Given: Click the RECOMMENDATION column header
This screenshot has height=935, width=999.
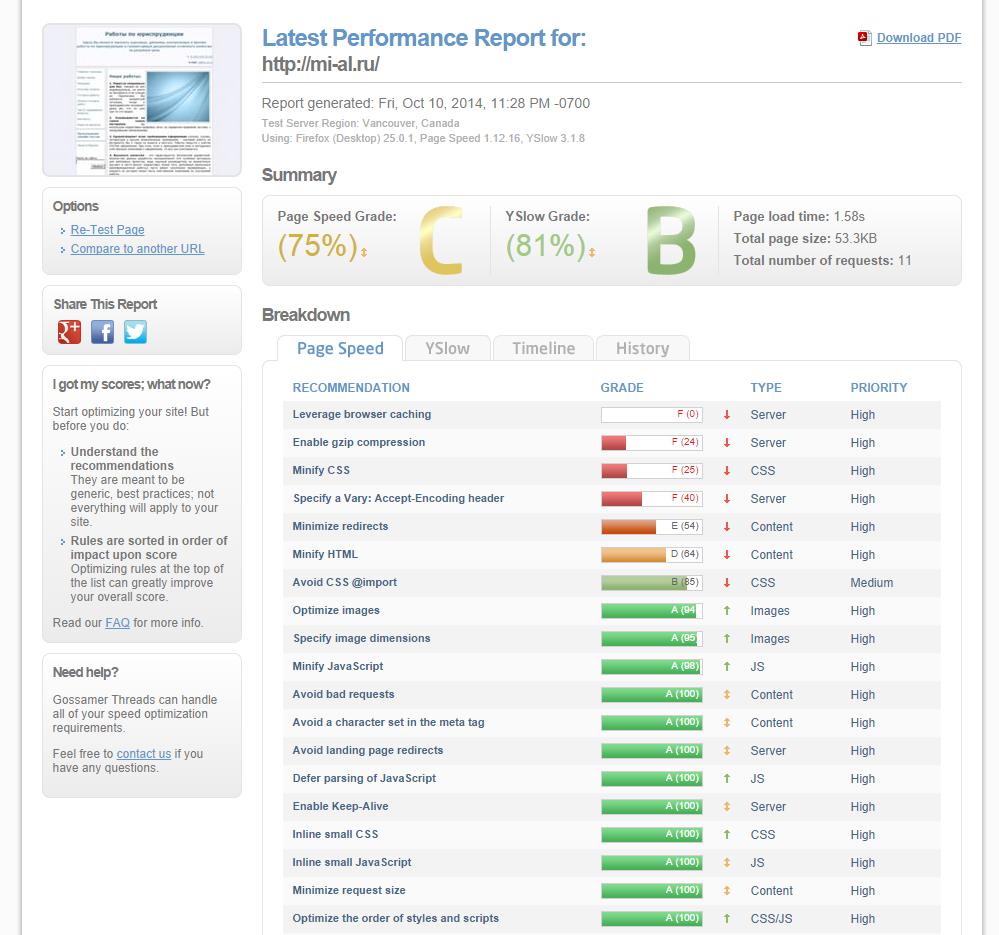Looking at the screenshot, I should coord(351,388).
